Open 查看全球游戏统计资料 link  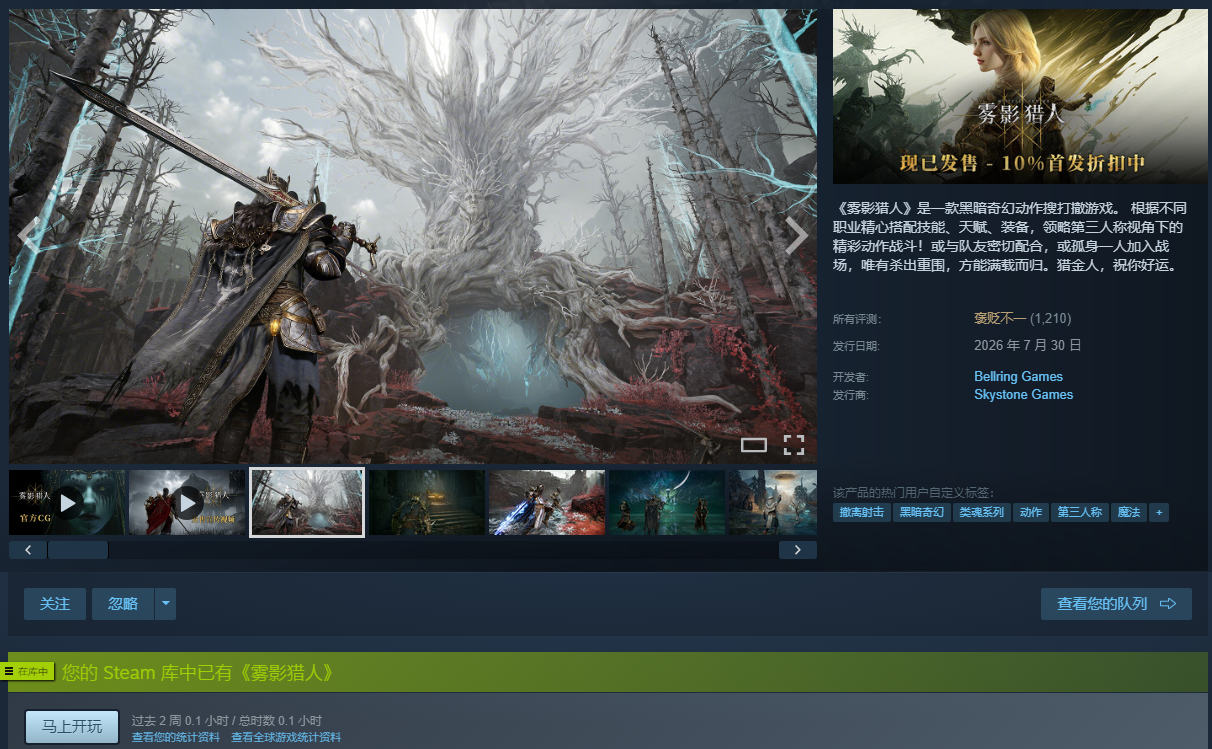click(286, 737)
